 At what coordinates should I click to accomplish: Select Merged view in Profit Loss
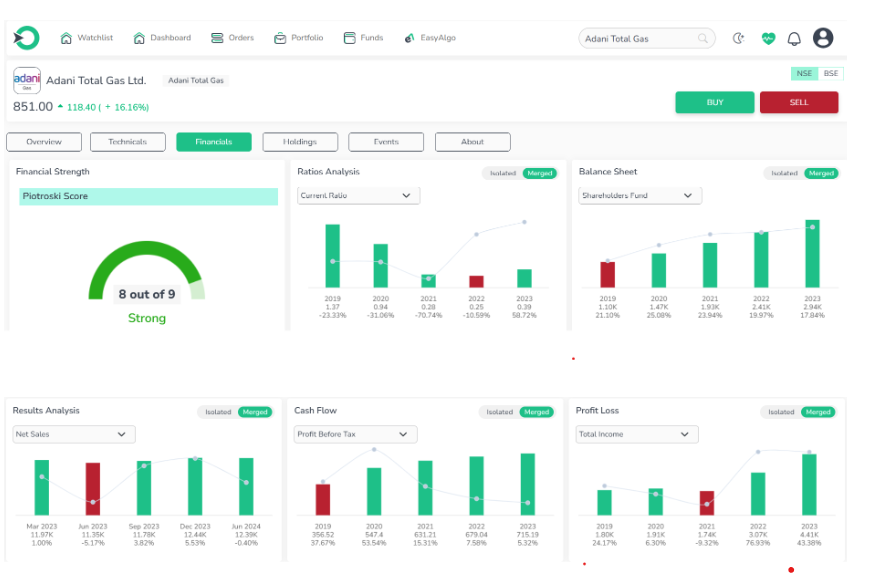[818, 412]
